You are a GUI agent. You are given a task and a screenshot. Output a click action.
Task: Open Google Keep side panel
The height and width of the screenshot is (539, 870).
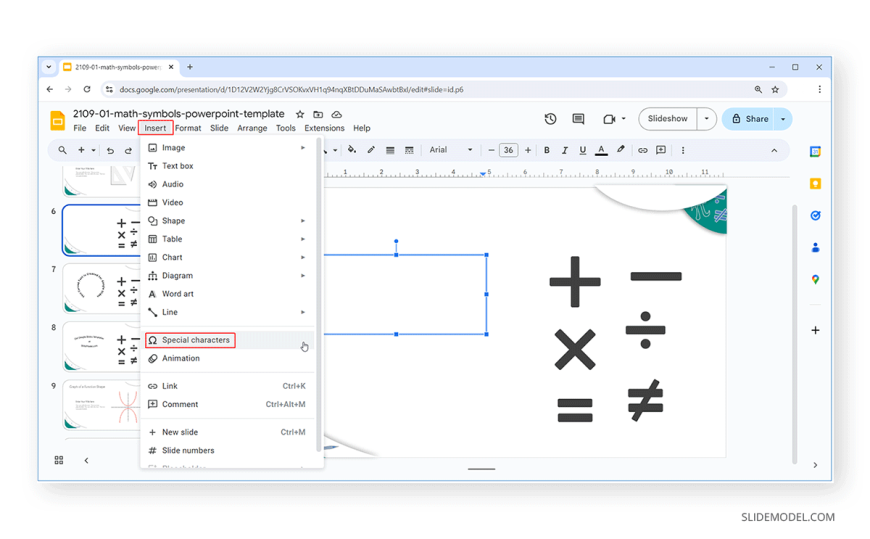(815, 184)
